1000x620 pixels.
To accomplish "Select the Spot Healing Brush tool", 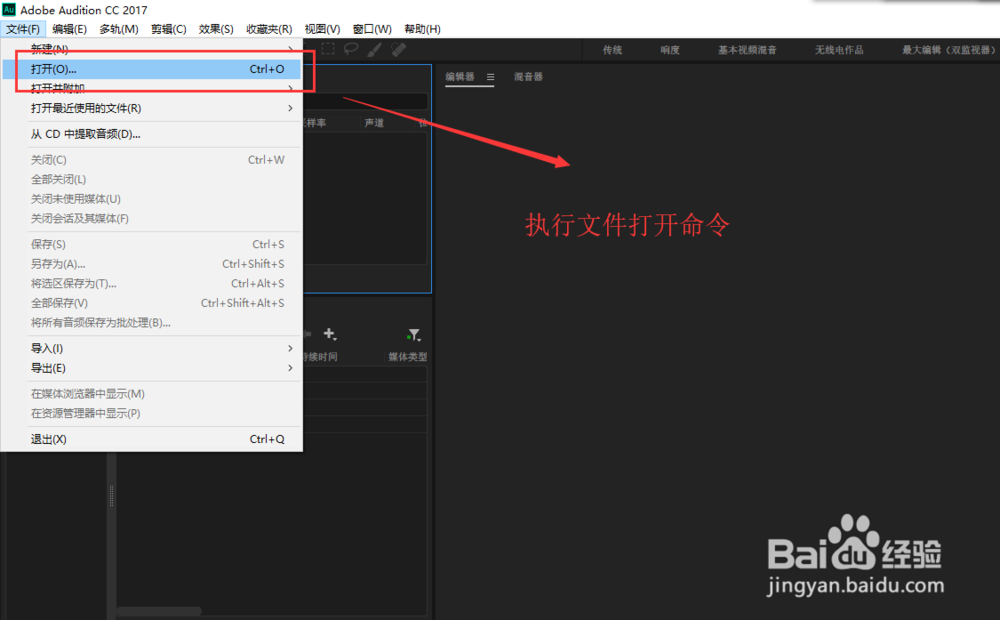I will click(399, 49).
